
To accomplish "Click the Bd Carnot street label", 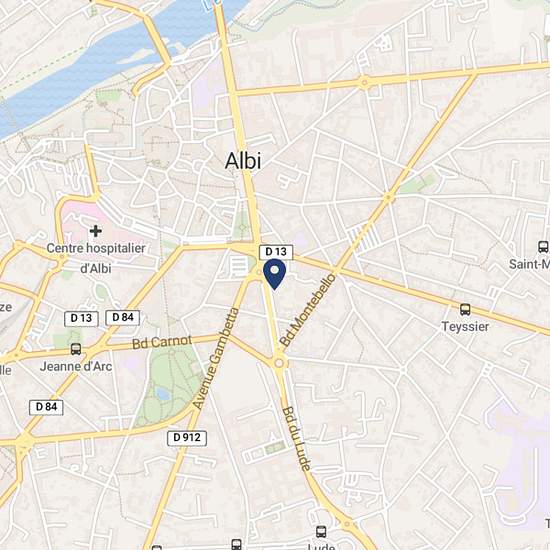I will pos(162,342).
